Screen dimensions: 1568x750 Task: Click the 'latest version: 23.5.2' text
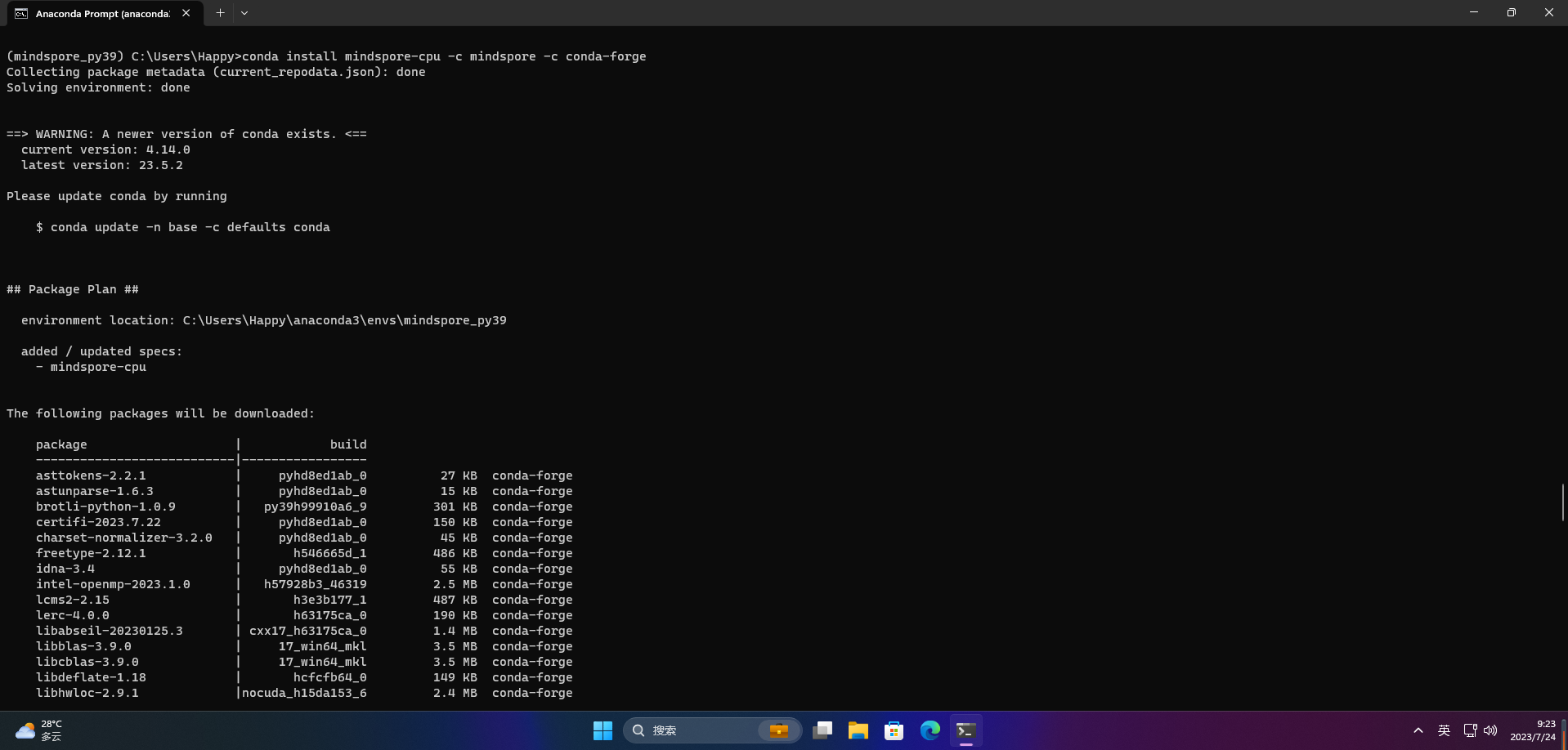[x=102, y=165]
